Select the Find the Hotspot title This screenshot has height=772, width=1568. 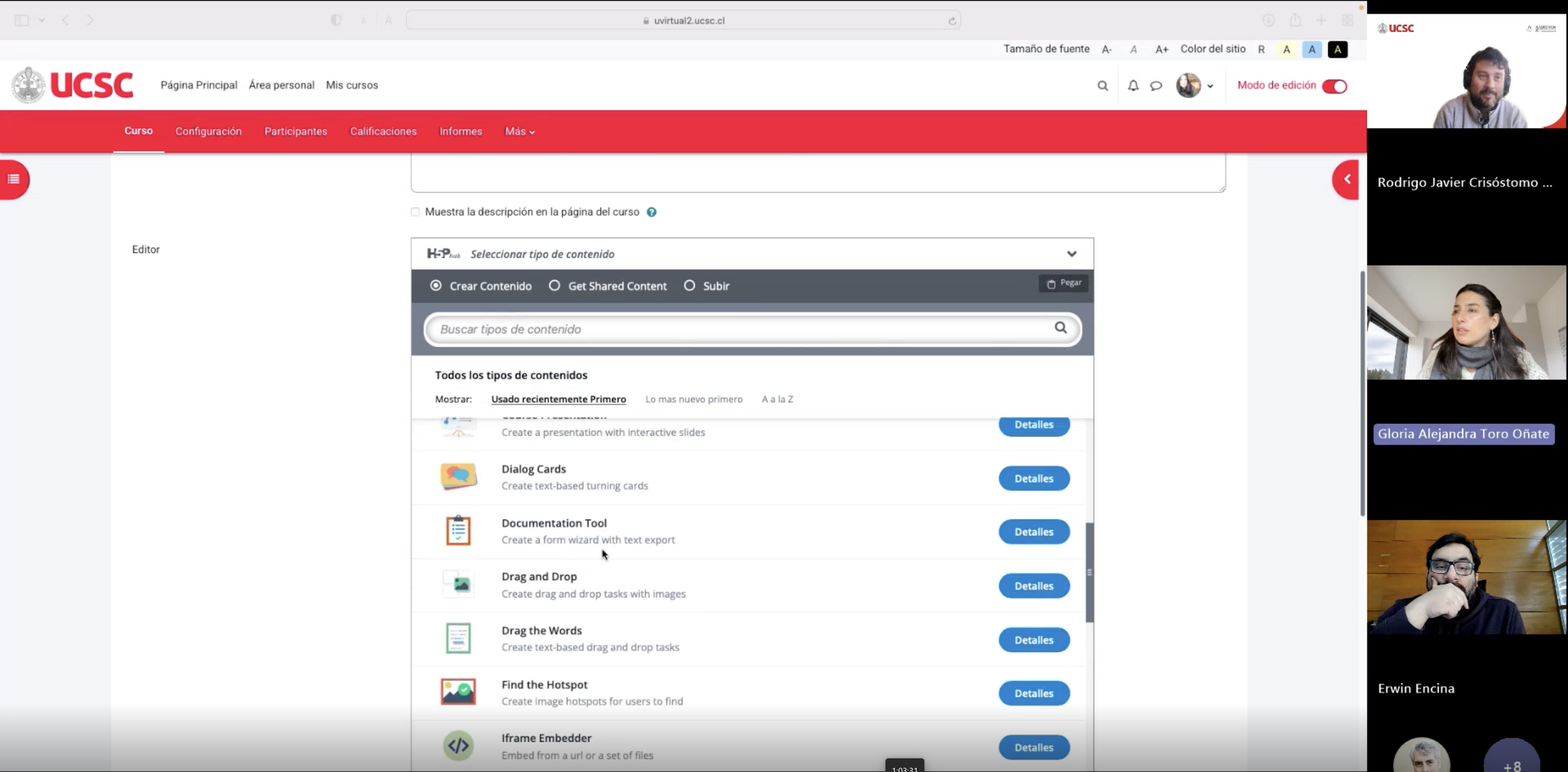click(x=544, y=685)
